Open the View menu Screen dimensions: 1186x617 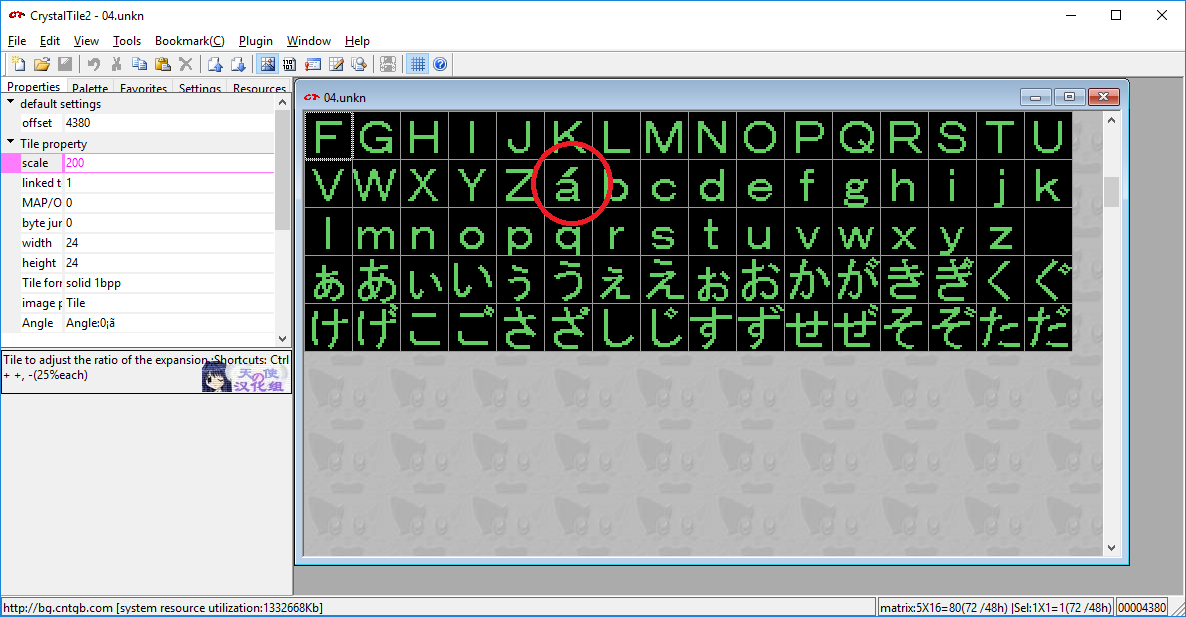point(86,41)
